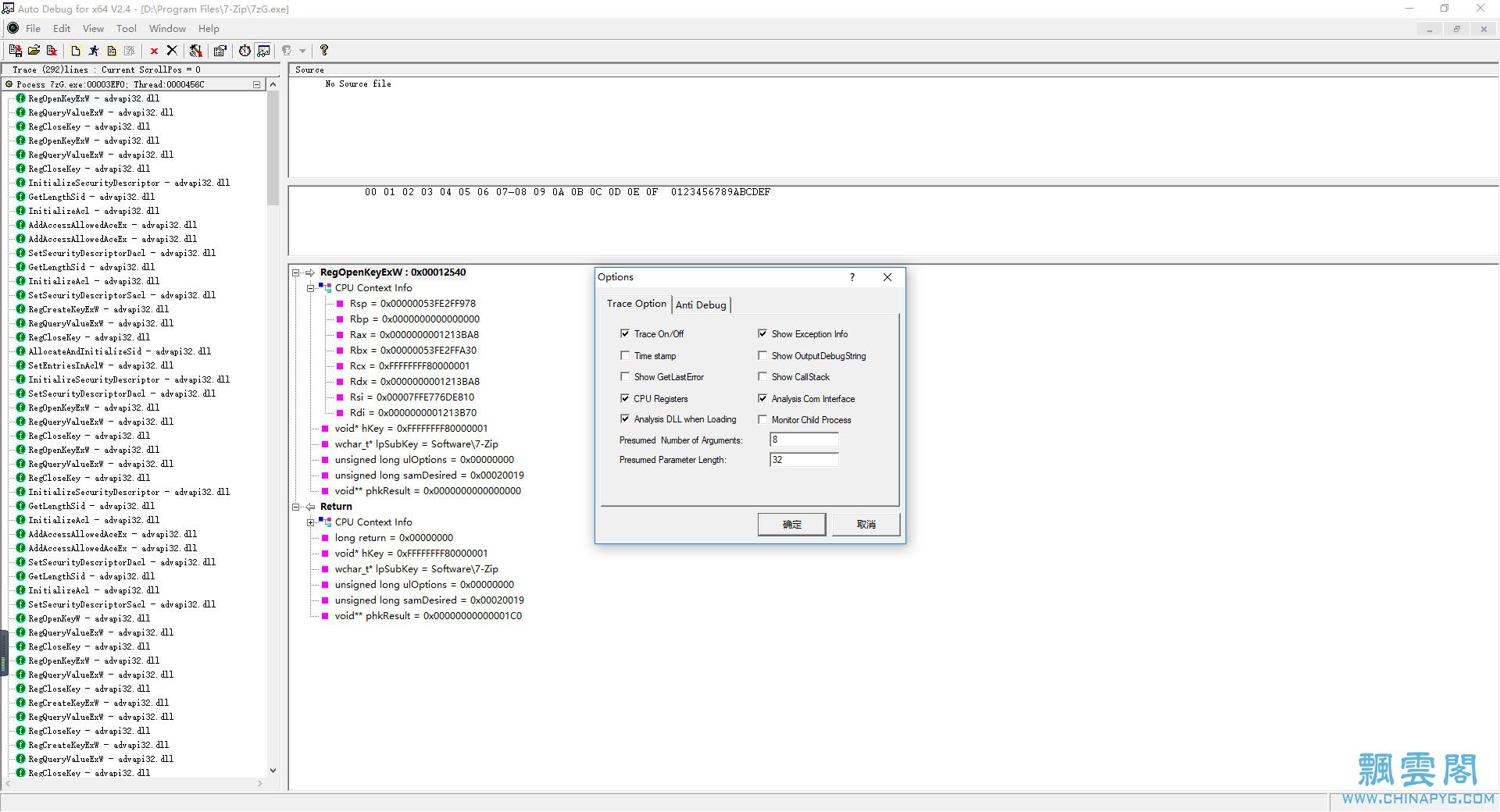This screenshot has width=1500, height=812.
Task: Click the stopwatch toolbar icon
Action: [245, 51]
